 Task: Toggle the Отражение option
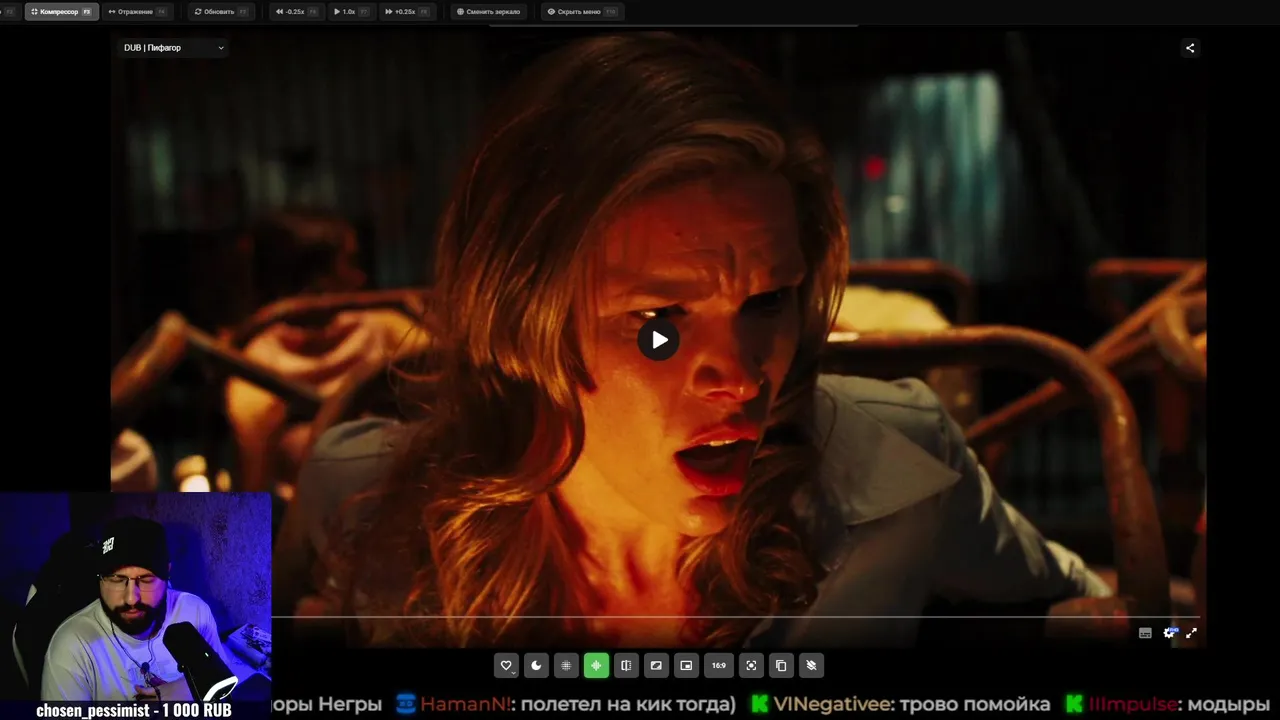pyautogui.click(x=138, y=12)
